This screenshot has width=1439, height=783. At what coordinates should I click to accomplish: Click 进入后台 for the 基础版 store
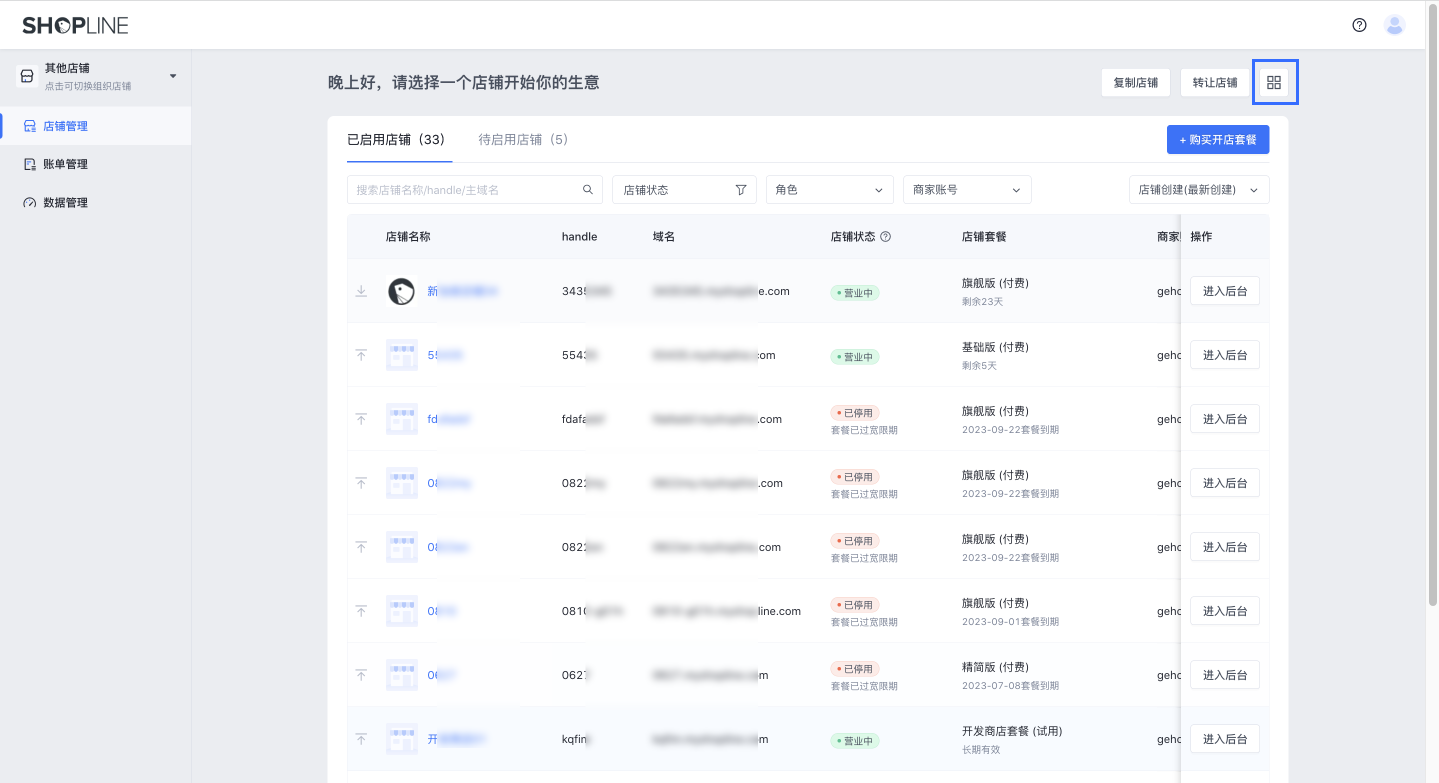(x=1225, y=355)
